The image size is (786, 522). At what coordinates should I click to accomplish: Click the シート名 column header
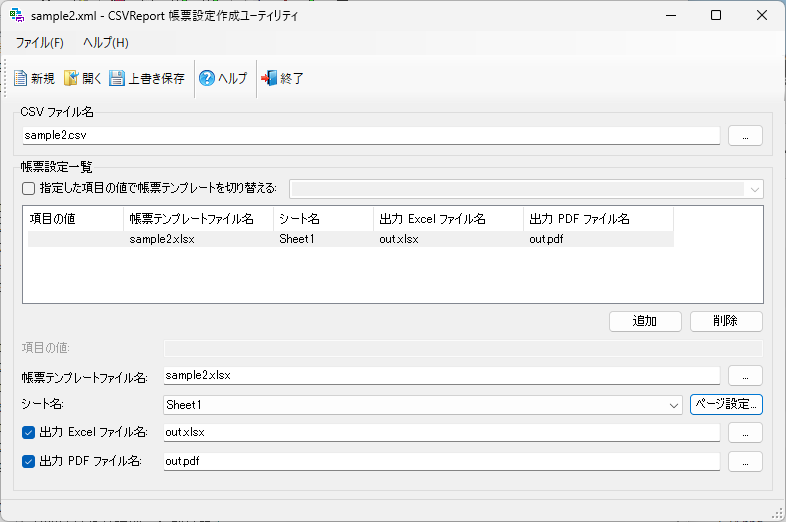[323, 219]
